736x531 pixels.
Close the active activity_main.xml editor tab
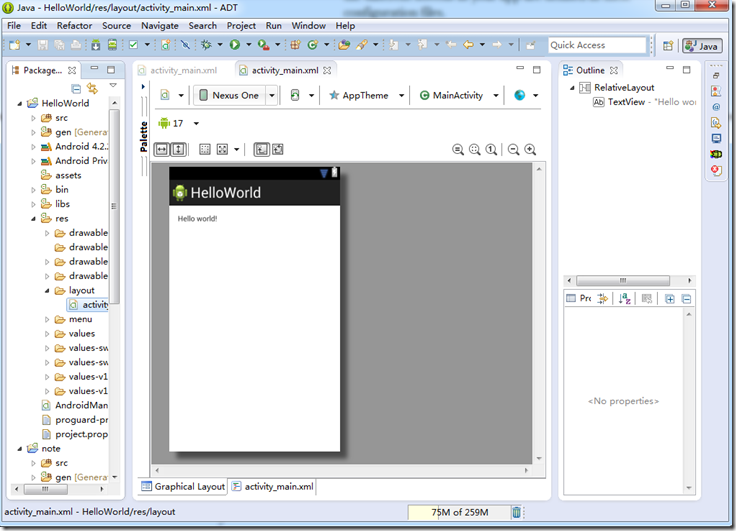point(327,70)
